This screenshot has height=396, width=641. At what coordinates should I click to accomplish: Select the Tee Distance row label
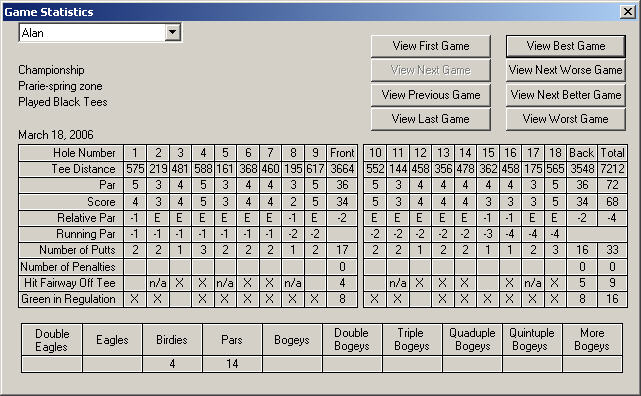(x=71, y=169)
